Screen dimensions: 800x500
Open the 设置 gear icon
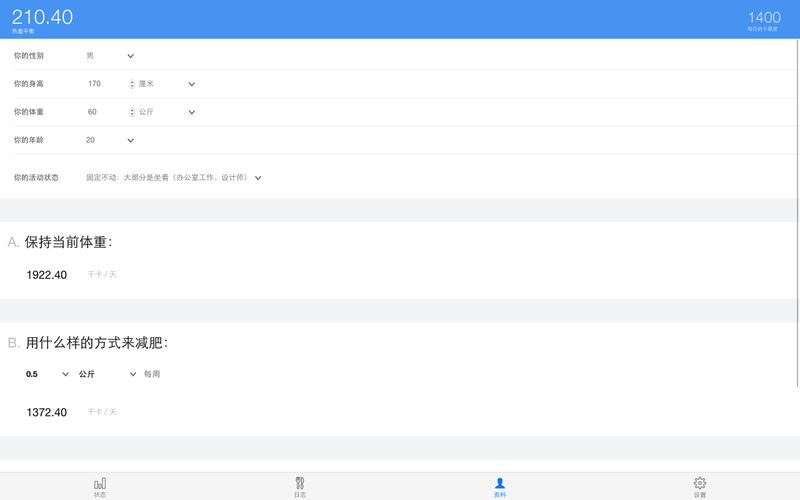click(x=700, y=483)
